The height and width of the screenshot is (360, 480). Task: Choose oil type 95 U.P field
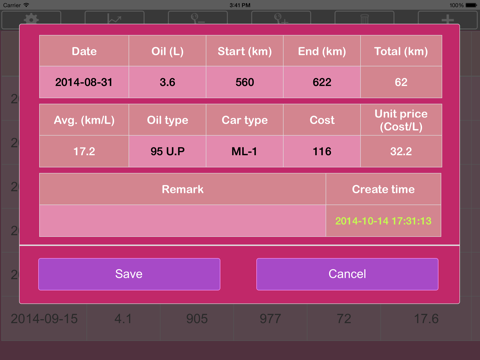pyautogui.click(x=167, y=151)
